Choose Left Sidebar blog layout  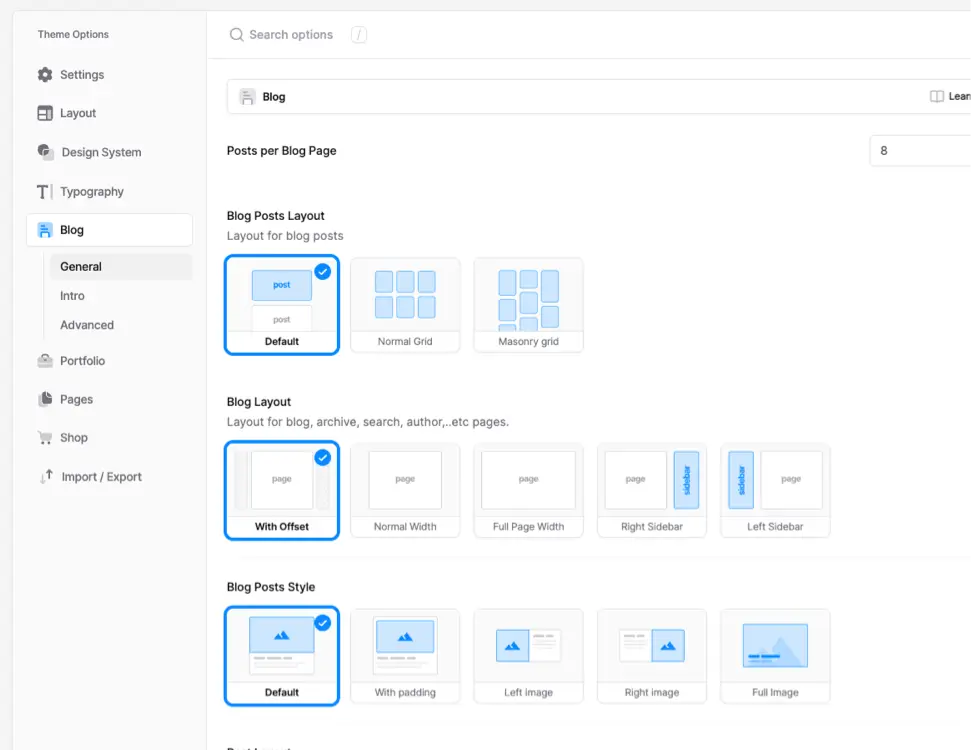click(775, 490)
